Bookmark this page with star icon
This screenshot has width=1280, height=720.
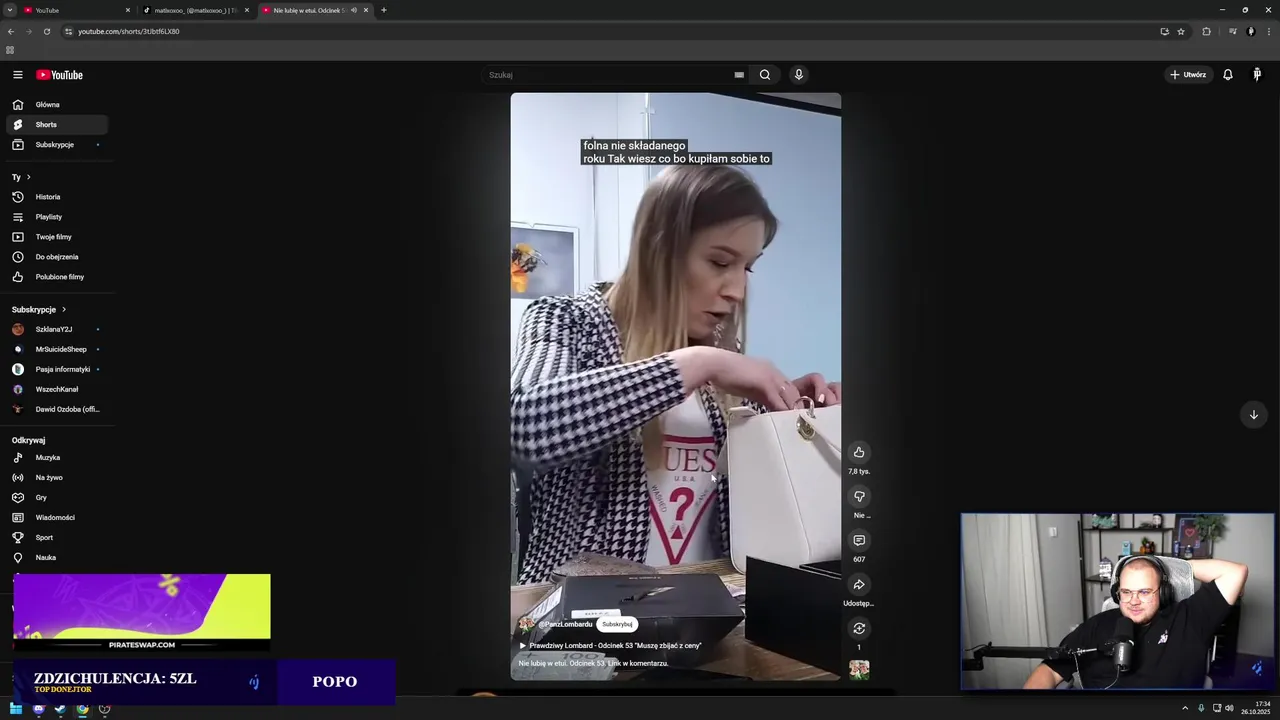pyautogui.click(x=1181, y=31)
